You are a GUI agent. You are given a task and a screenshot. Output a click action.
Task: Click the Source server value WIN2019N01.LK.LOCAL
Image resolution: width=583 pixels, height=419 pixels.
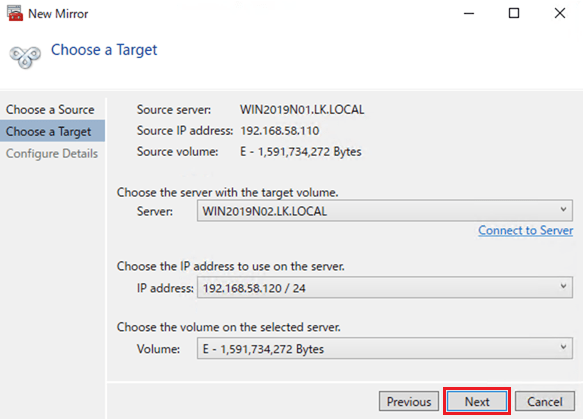[x=302, y=110]
